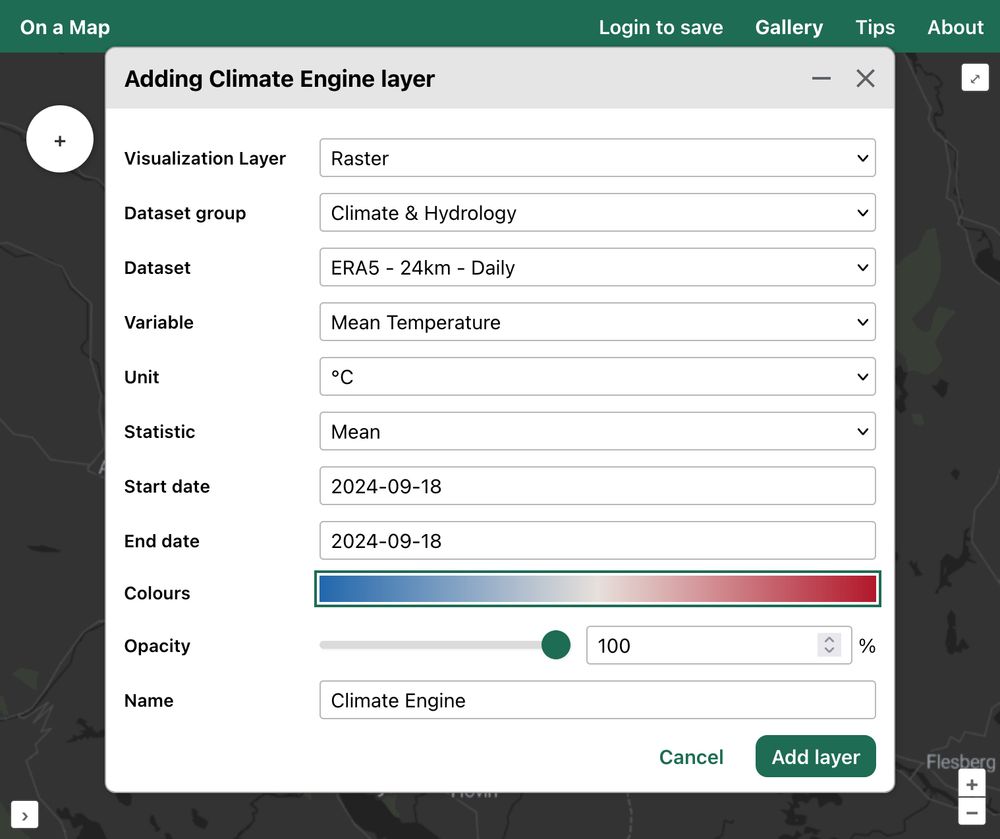The image size is (1000, 839).
Task: Click the Opacity label
Action: [157, 646]
